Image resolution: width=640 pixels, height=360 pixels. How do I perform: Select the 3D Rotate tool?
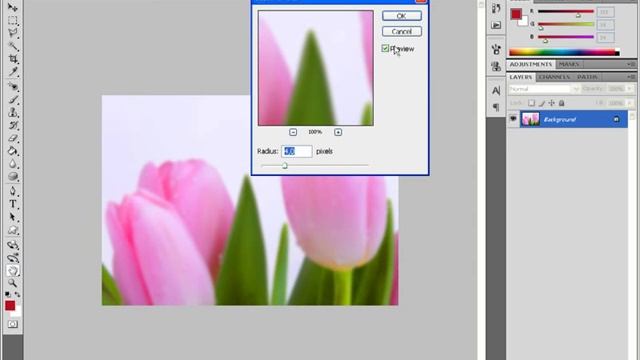pyautogui.click(x=13, y=245)
